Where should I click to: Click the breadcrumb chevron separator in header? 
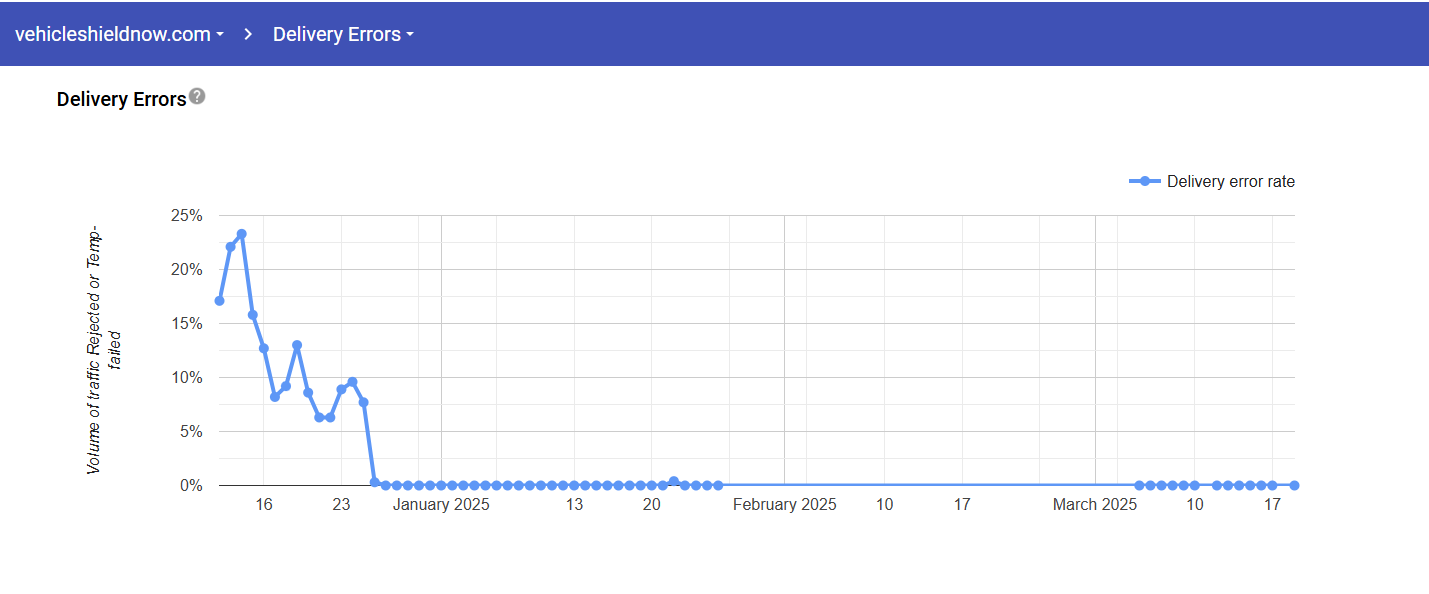(248, 34)
